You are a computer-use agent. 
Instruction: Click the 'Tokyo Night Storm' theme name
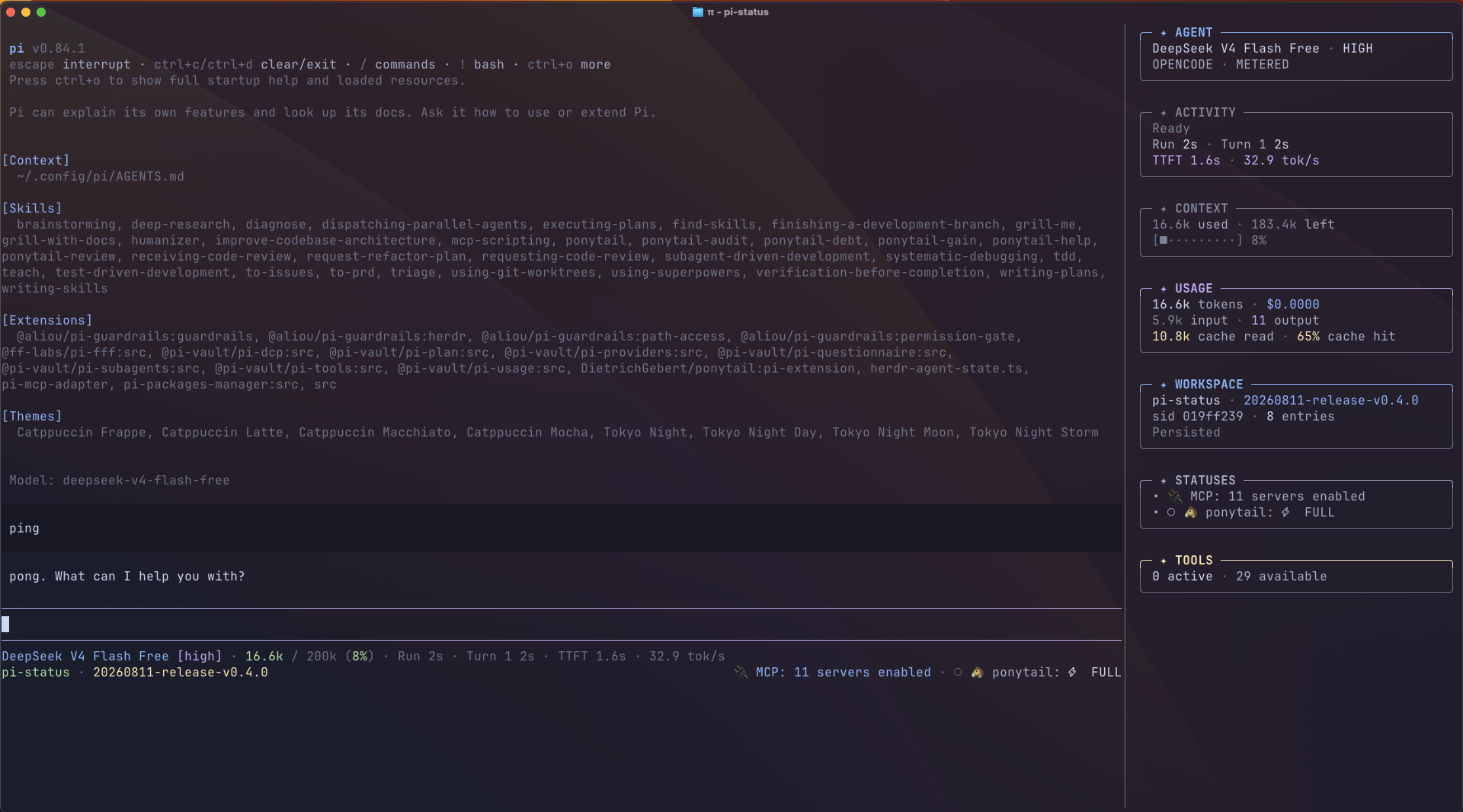pyautogui.click(x=1034, y=433)
